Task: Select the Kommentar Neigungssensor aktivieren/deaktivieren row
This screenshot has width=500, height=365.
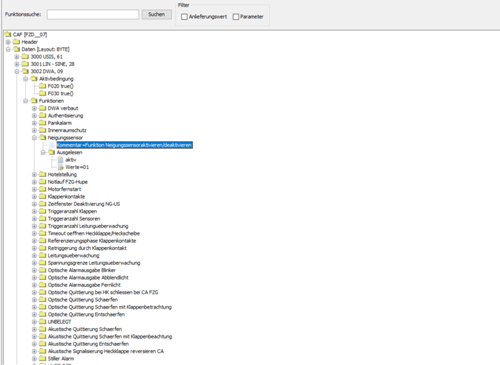Action: [x=125, y=145]
